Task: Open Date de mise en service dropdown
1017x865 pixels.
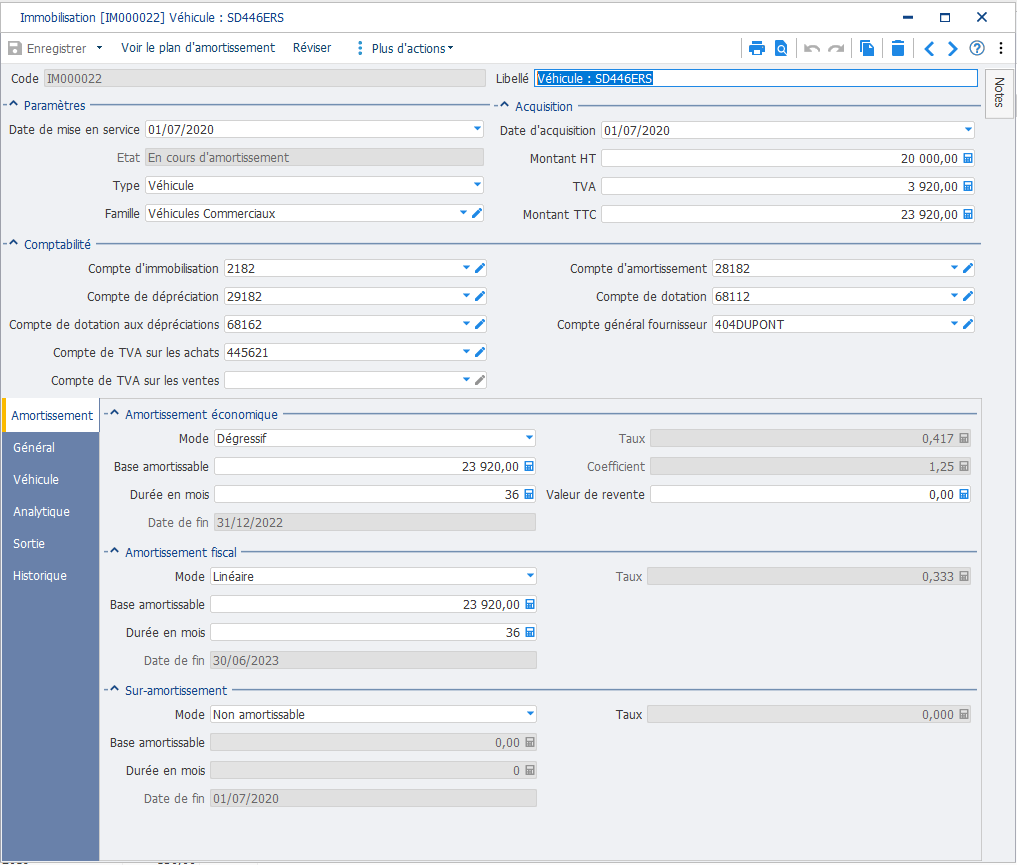Action: (x=477, y=129)
